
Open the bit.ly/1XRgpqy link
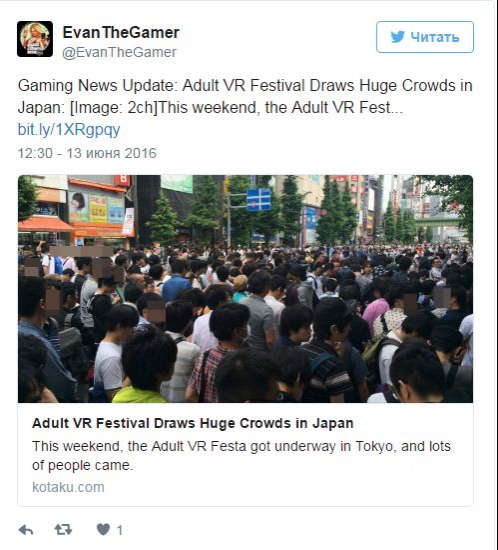pyautogui.click(x=69, y=129)
